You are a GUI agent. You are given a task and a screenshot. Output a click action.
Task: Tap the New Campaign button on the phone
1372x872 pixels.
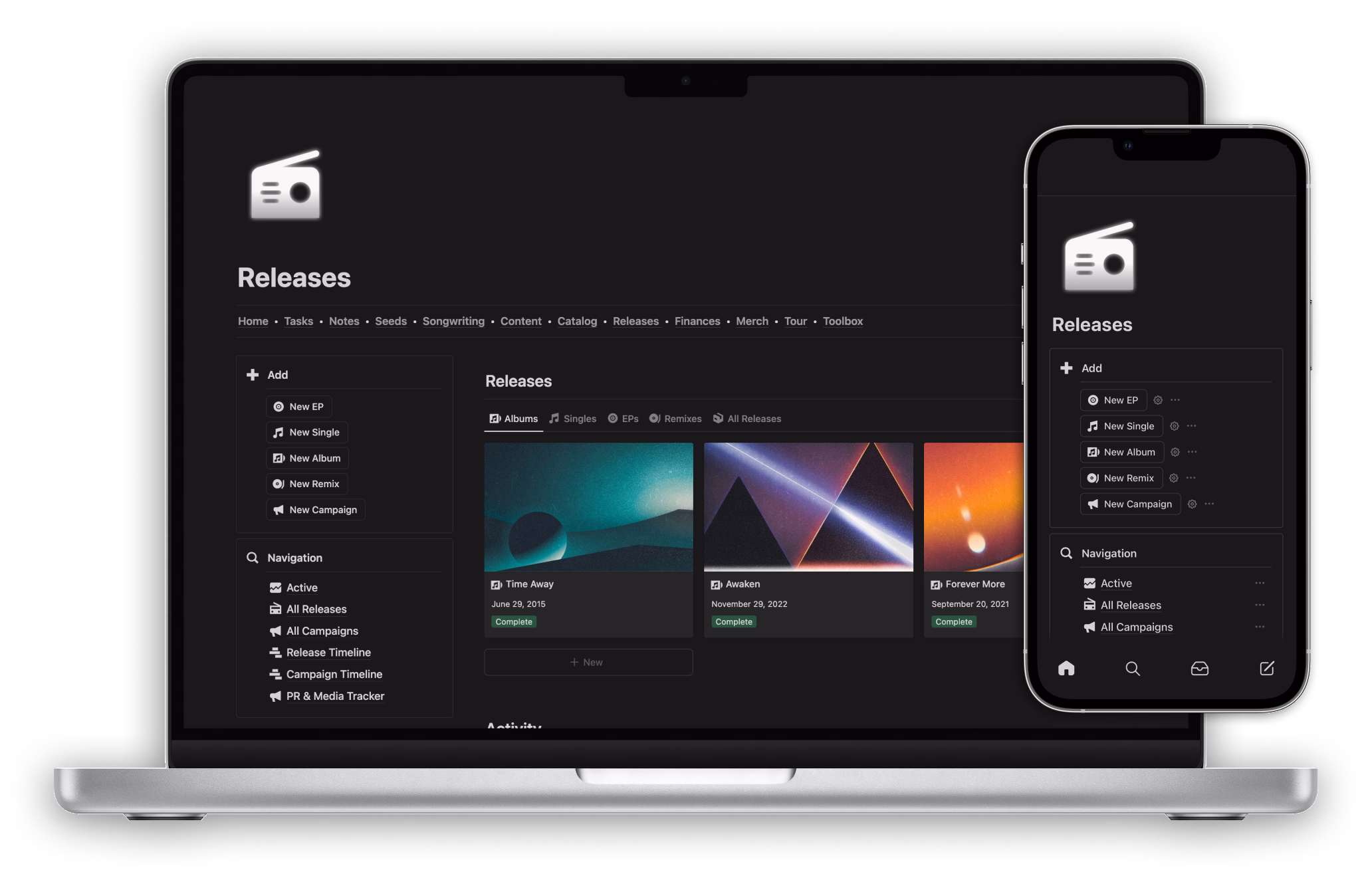coord(1131,504)
